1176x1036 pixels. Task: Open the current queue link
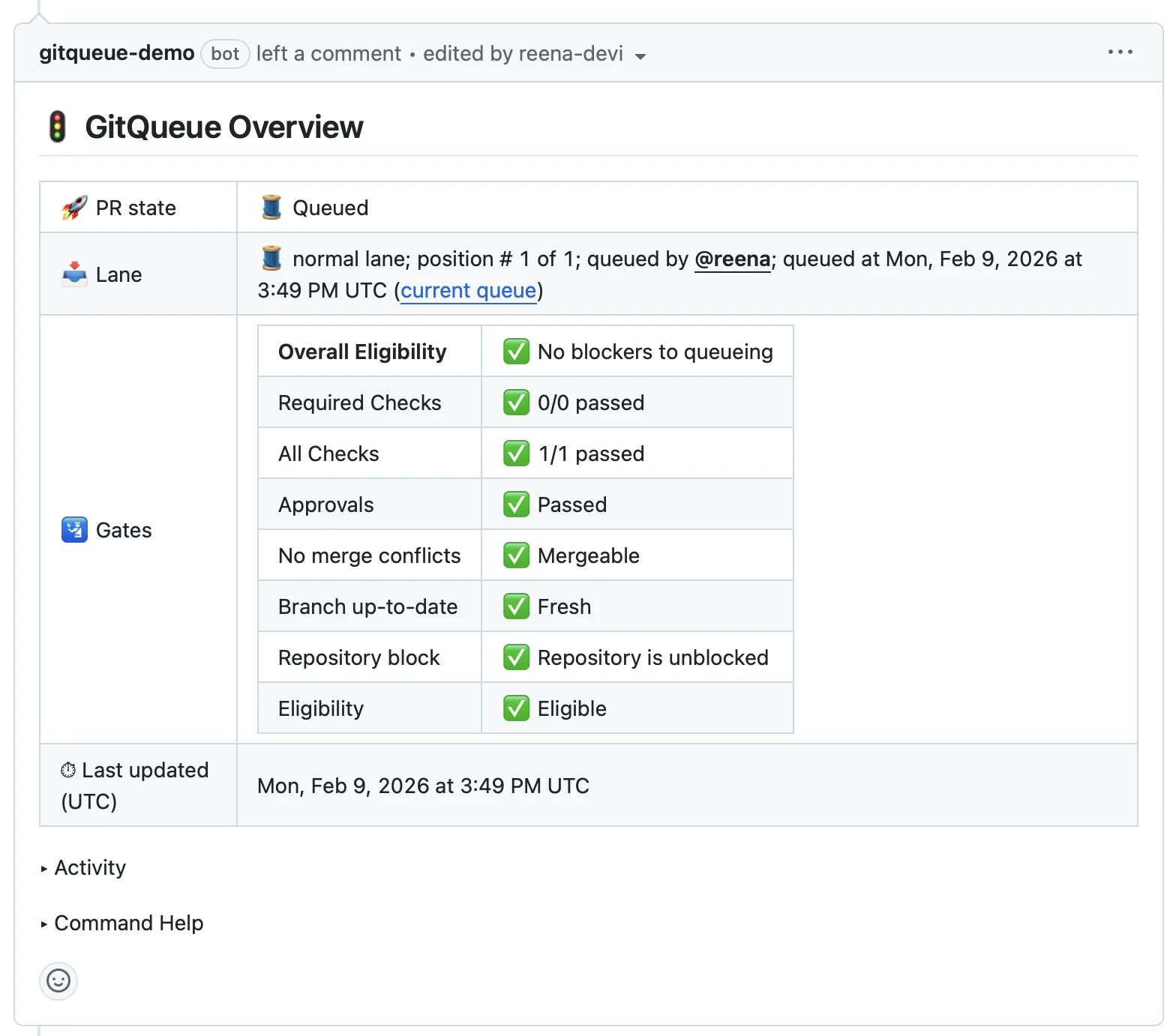tap(469, 290)
